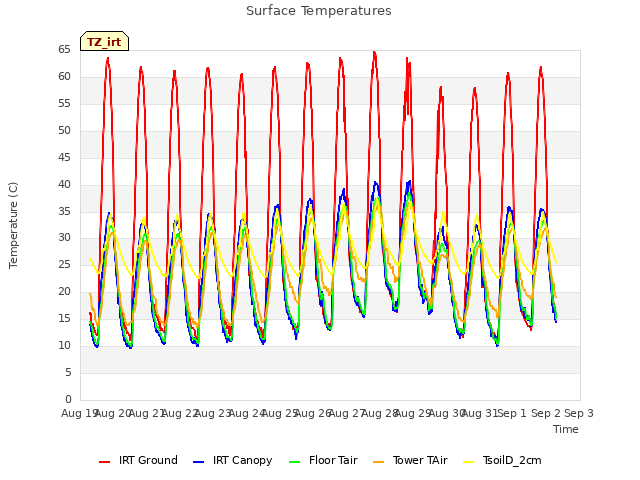Click the 40 y-axis tick label
Viewport: 640px width, 480px height.
click(x=64, y=184)
